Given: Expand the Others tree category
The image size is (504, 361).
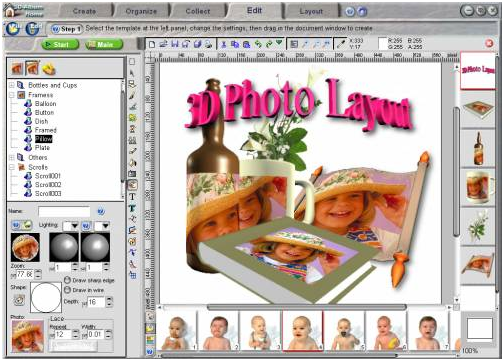Looking at the screenshot, I should [x=12, y=157].
